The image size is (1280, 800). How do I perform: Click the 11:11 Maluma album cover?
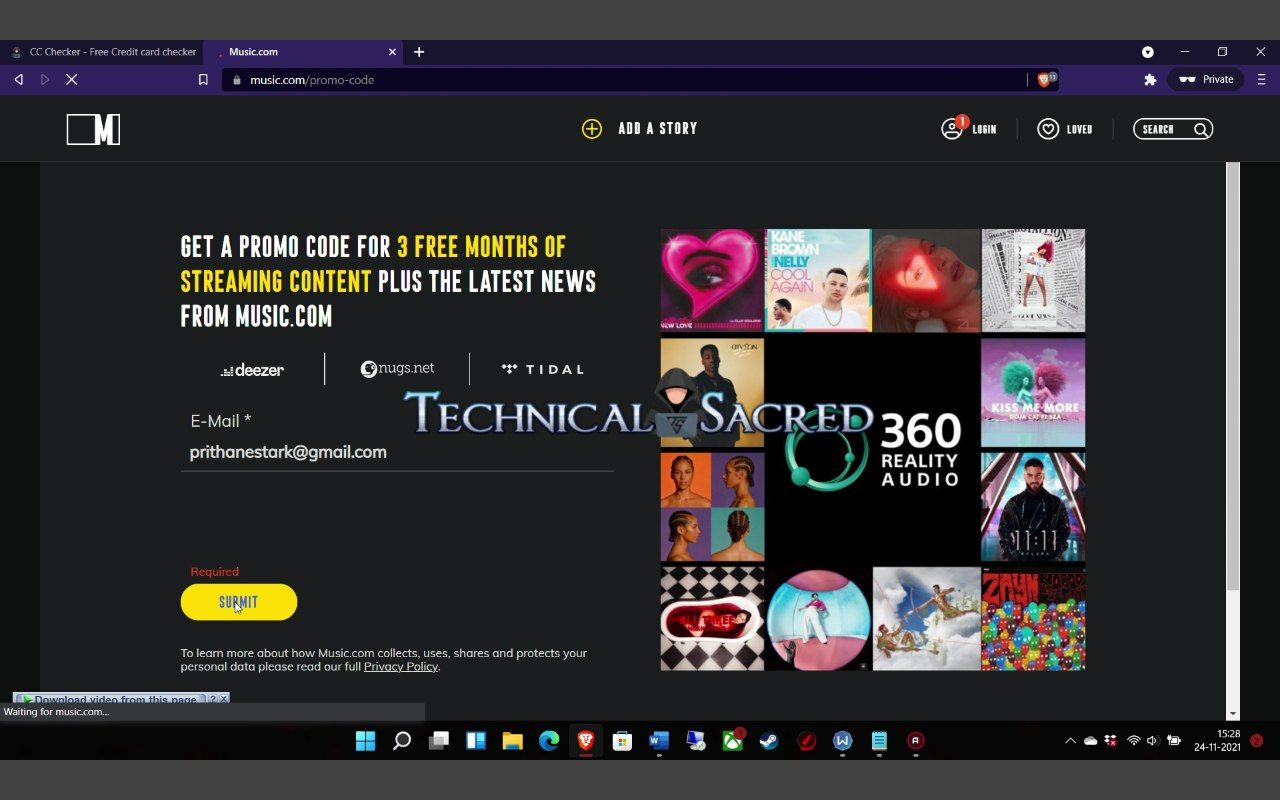1033,507
